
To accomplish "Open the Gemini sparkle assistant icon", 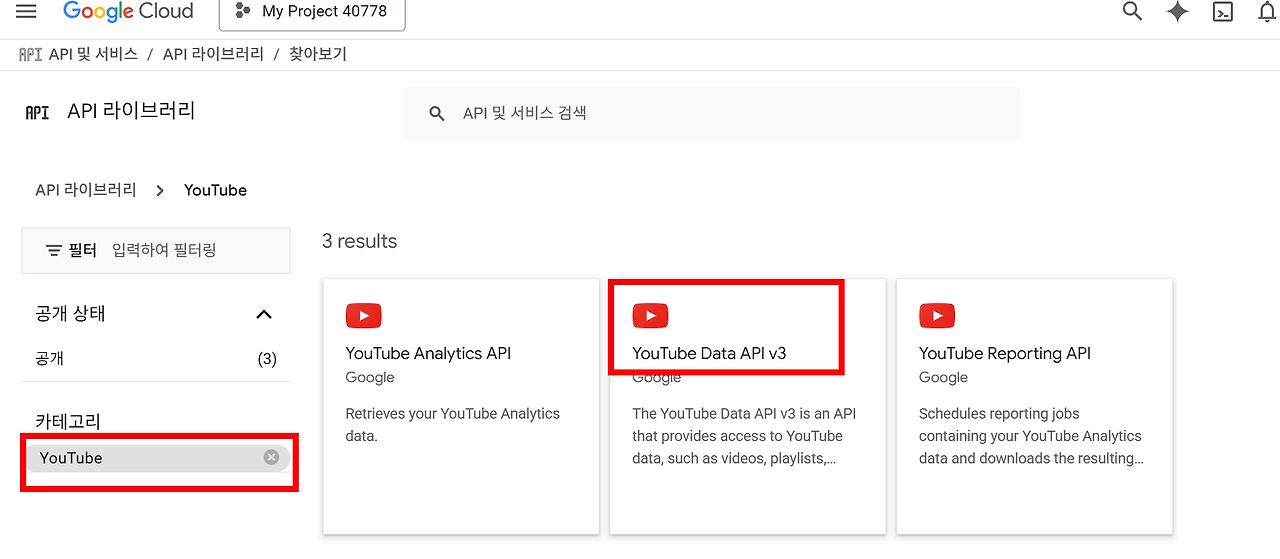I will 1178,11.
